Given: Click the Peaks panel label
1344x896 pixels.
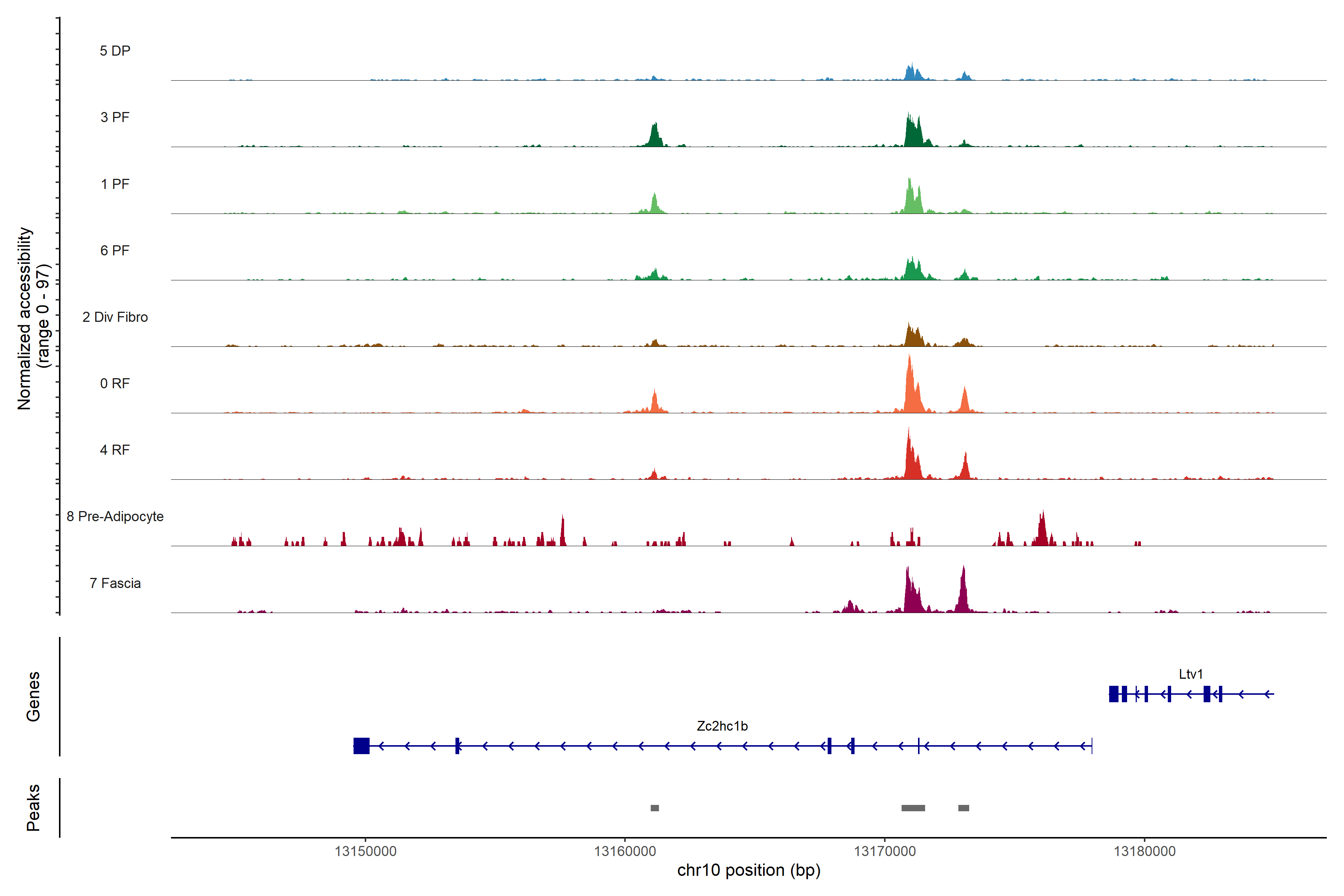Looking at the screenshot, I should 33,807.
